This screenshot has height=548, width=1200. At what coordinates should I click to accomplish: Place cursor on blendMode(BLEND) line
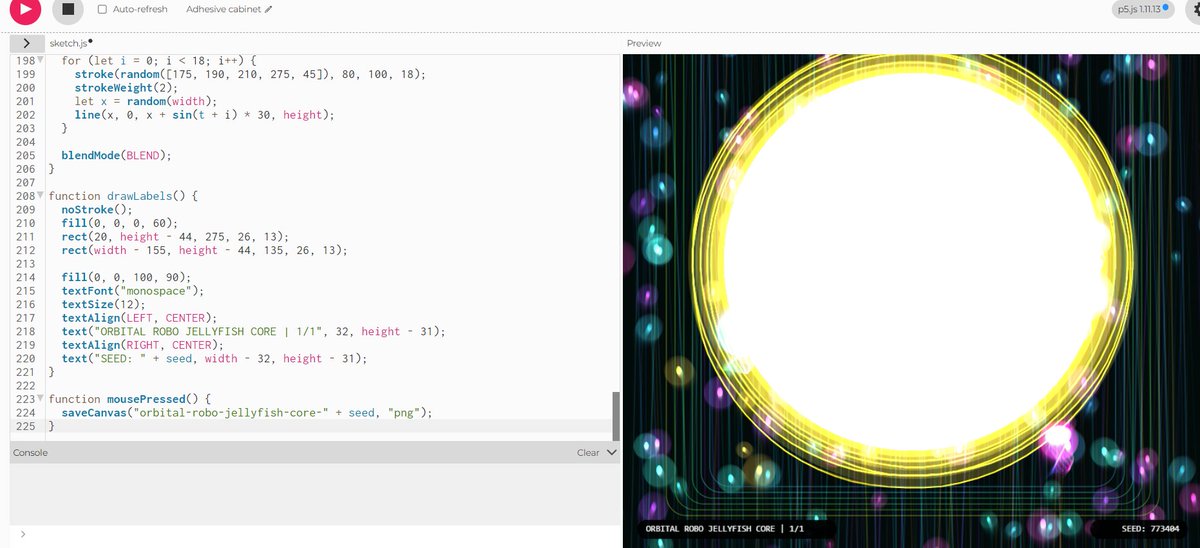tap(117, 156)
